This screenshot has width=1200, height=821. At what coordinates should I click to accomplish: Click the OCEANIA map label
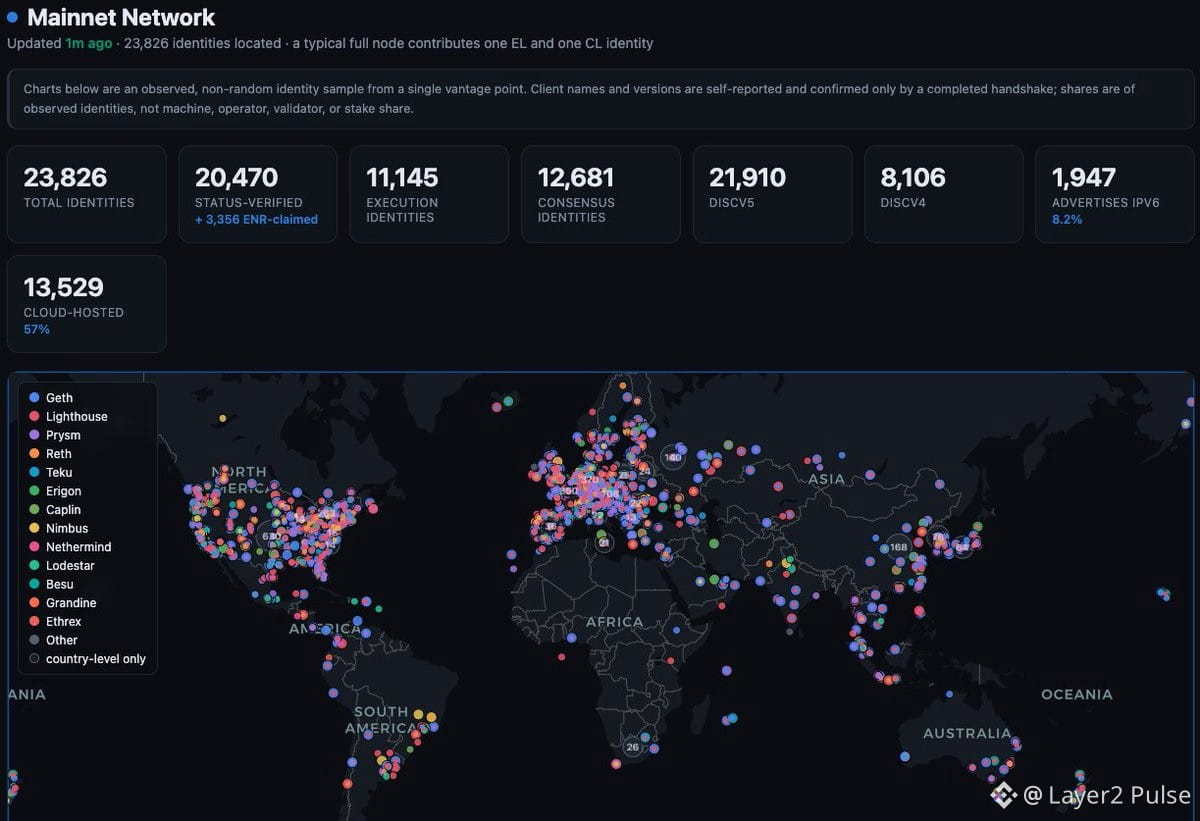1077,694
